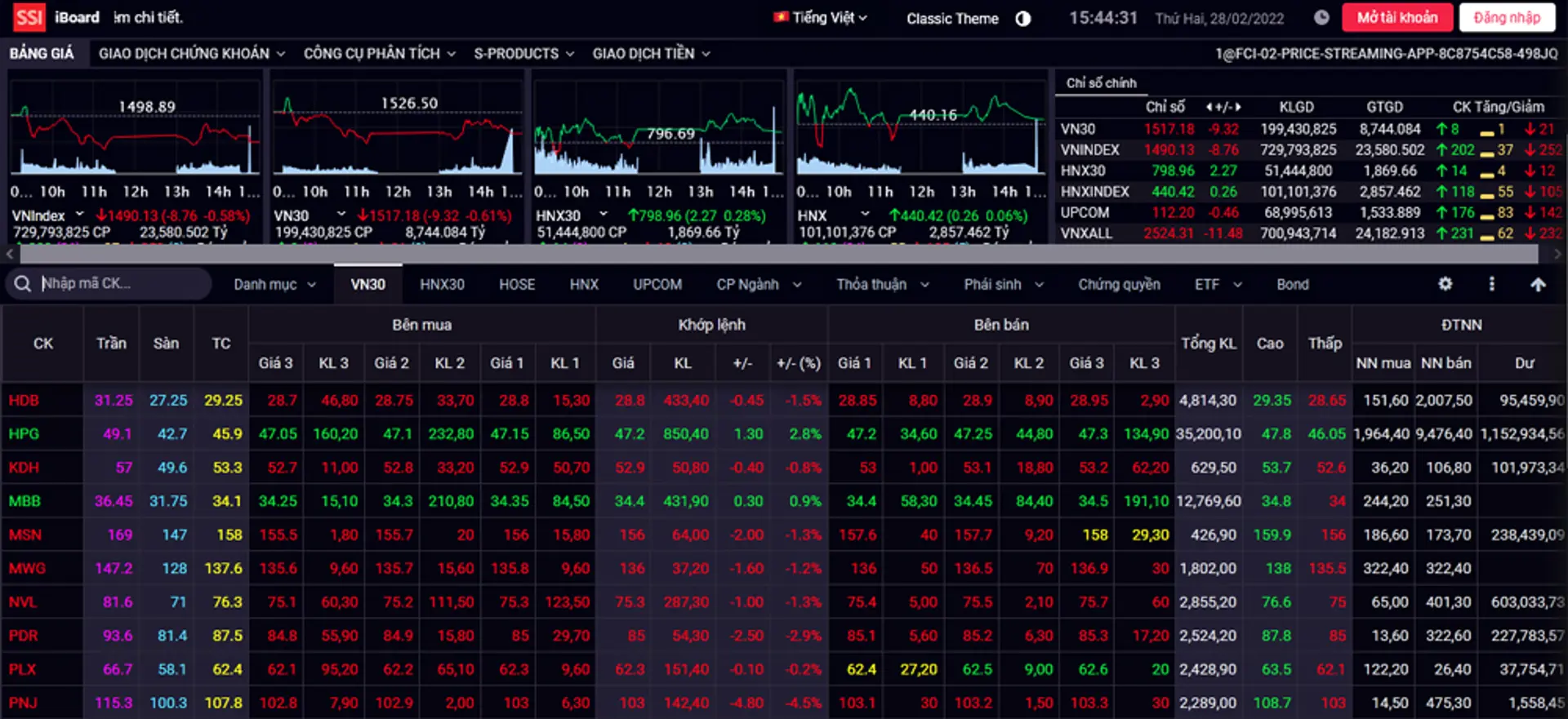Click the MBB stock symbol
The height and width of the screenshot is (719, 1568).
coord(24,501)
